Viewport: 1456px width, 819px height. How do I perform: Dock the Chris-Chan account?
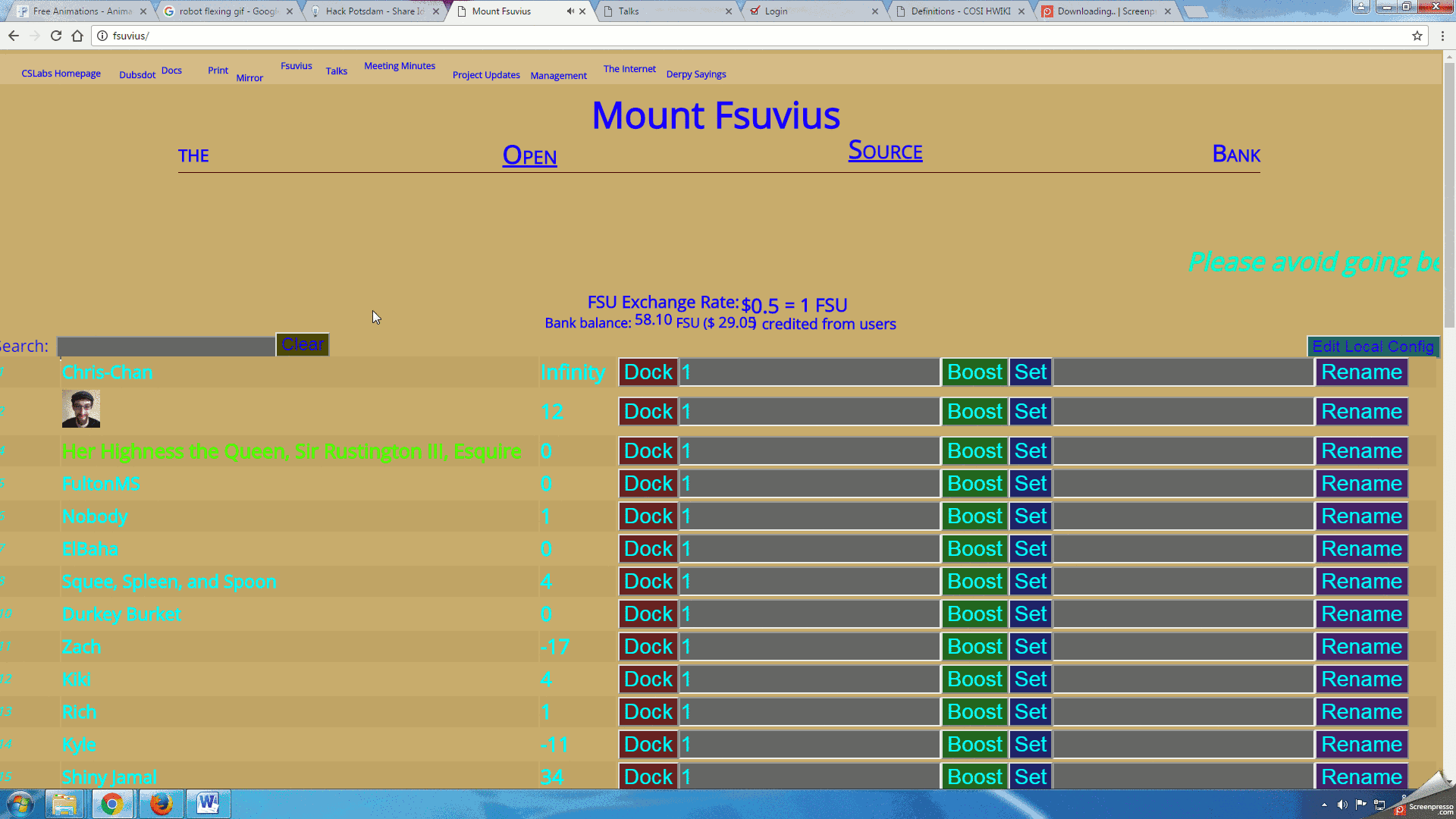click(648, 372)
